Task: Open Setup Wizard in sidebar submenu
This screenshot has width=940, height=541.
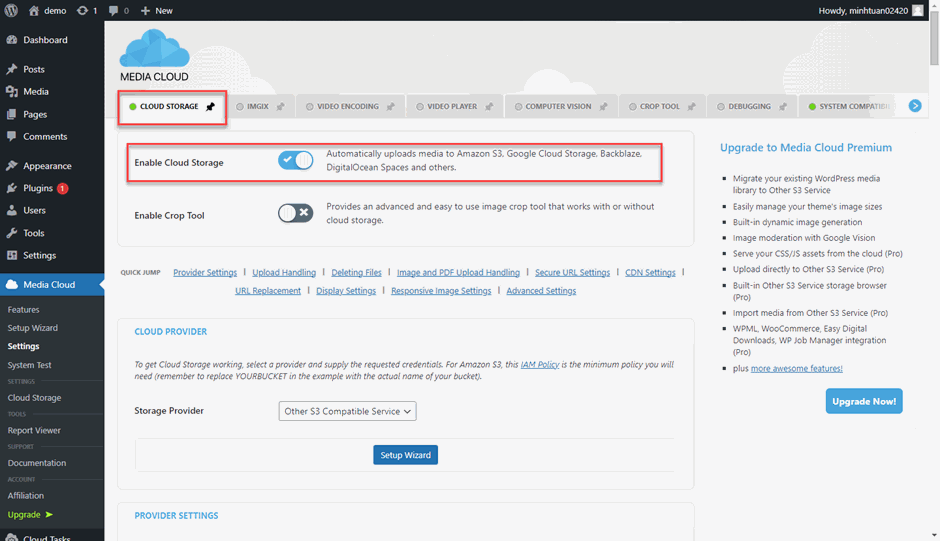Action: click(x=33, y=328)
